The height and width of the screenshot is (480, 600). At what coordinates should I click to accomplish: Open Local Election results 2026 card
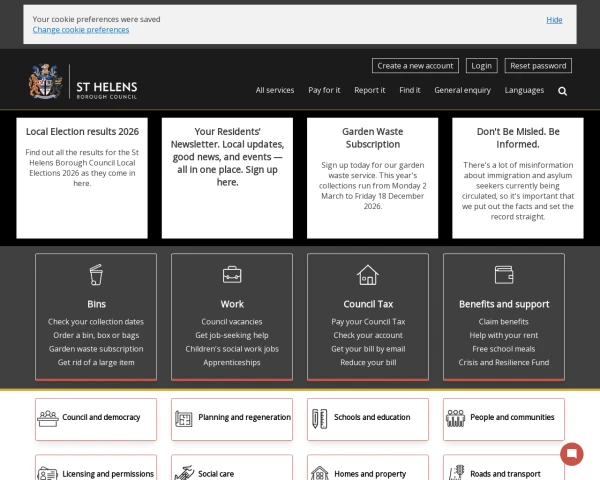click(x=82, y=178)
